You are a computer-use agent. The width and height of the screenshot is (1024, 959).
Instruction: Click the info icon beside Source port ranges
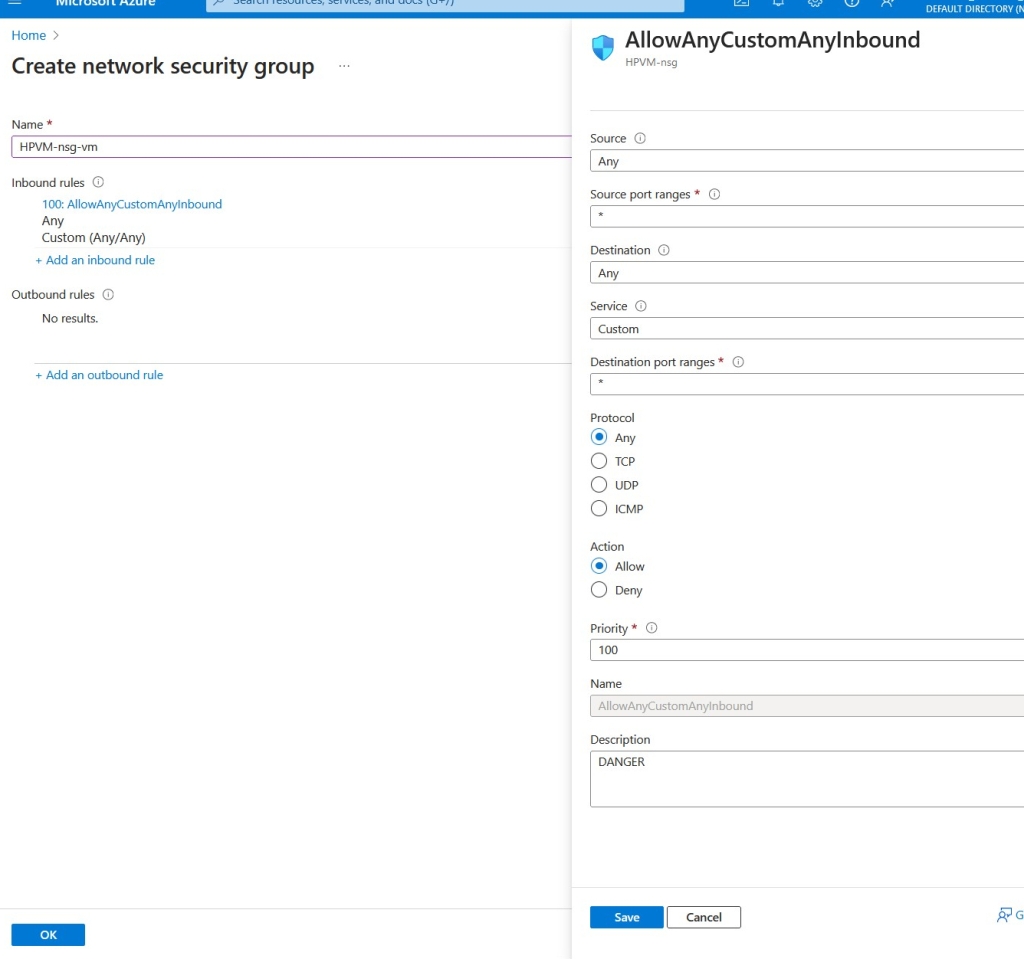coord(714,195)
